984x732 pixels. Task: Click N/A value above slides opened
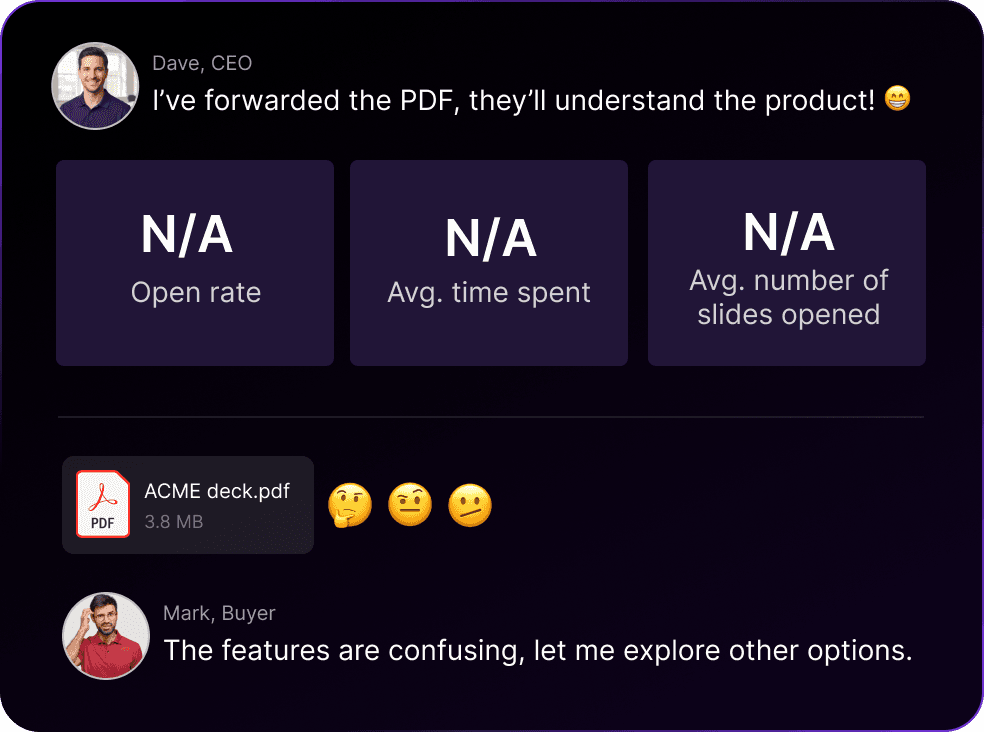pos(789,232)
